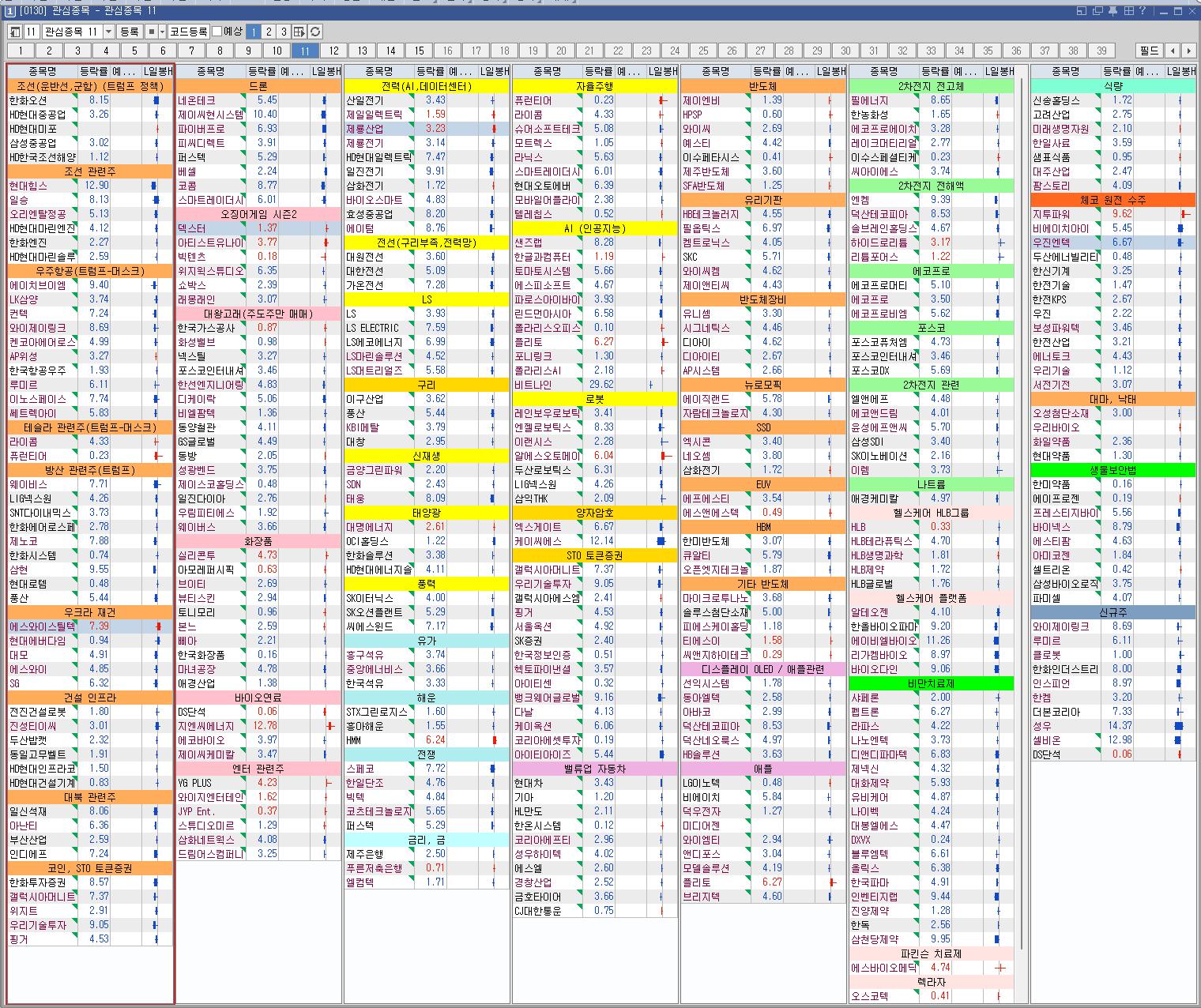Click the 등록 button
The height and width of the screenshot is (1008, 1201).
tap(129, 32)
